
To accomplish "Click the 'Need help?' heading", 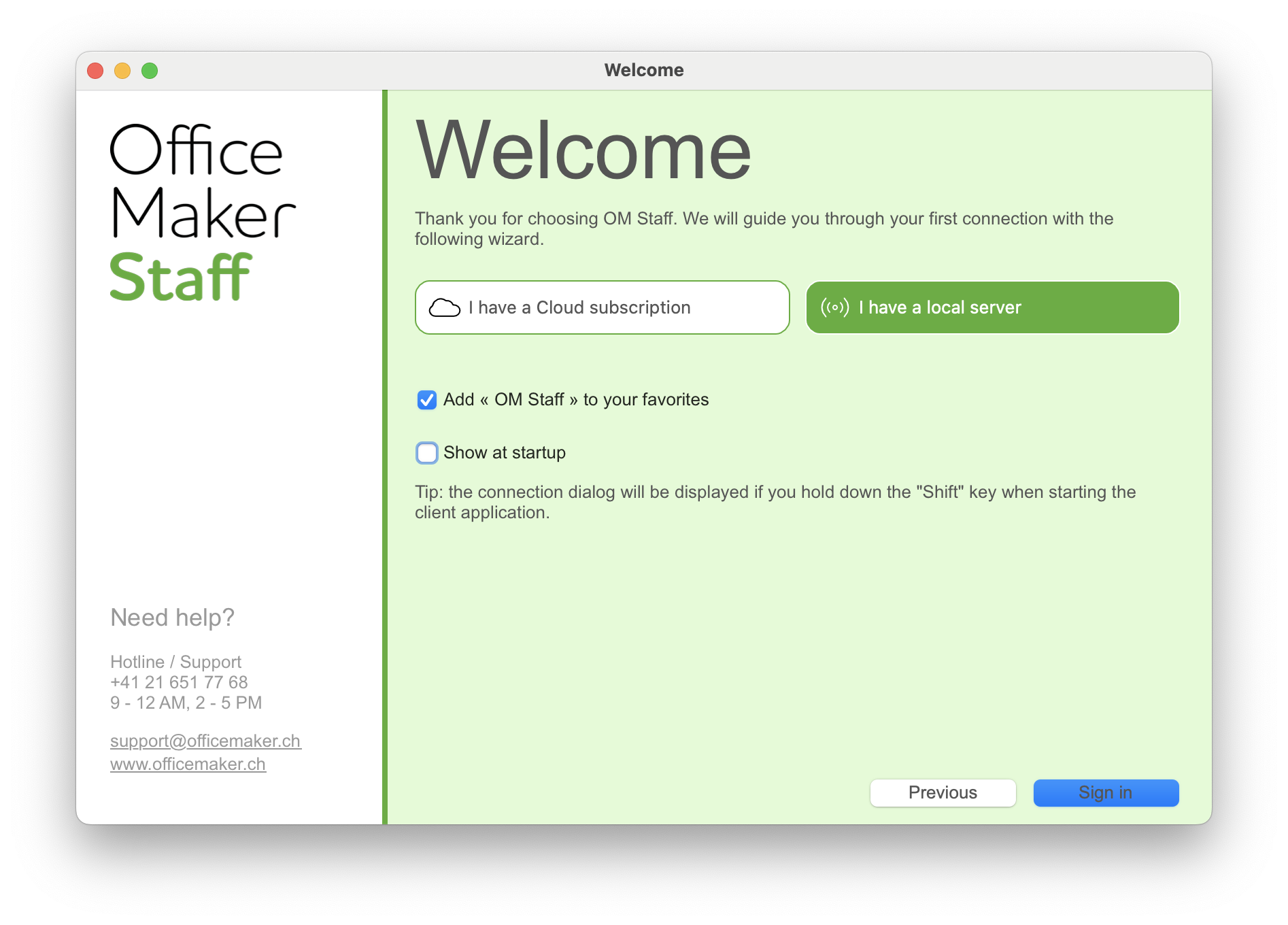I will pyautogui.click(x=172, y=618).
